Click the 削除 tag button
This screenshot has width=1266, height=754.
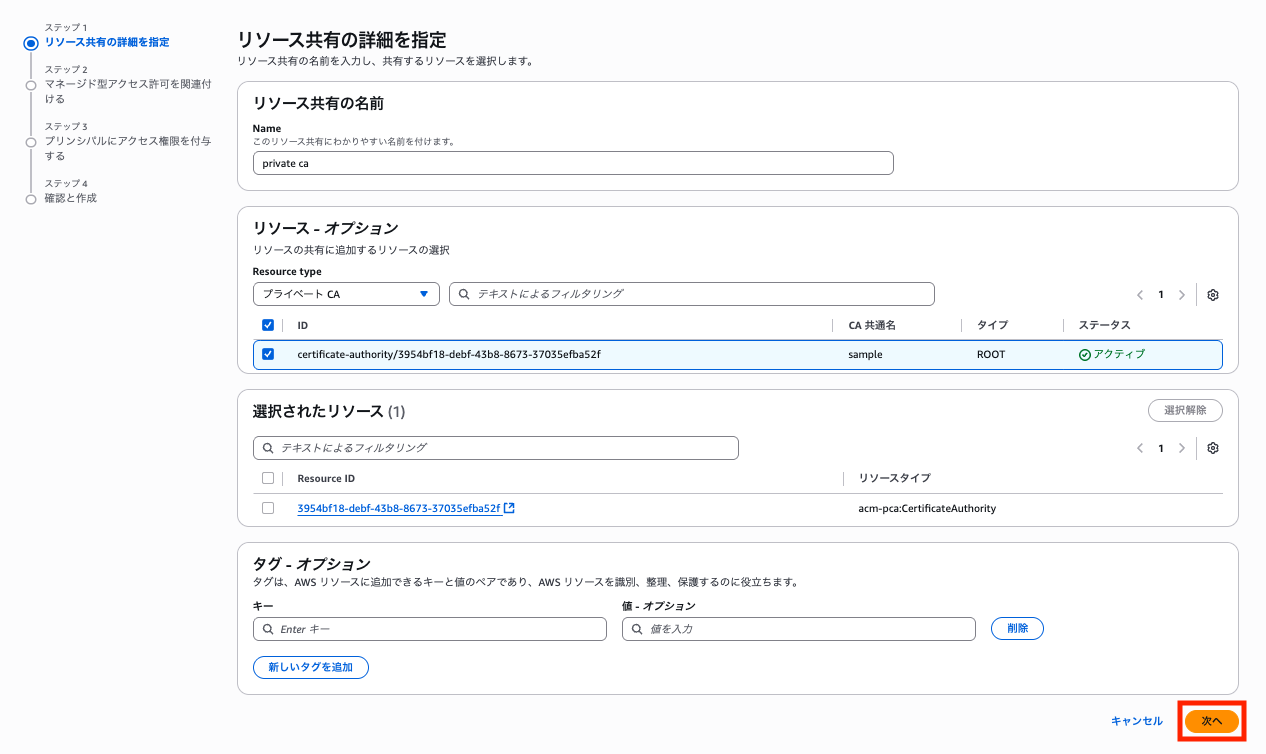coord(1017,628)
